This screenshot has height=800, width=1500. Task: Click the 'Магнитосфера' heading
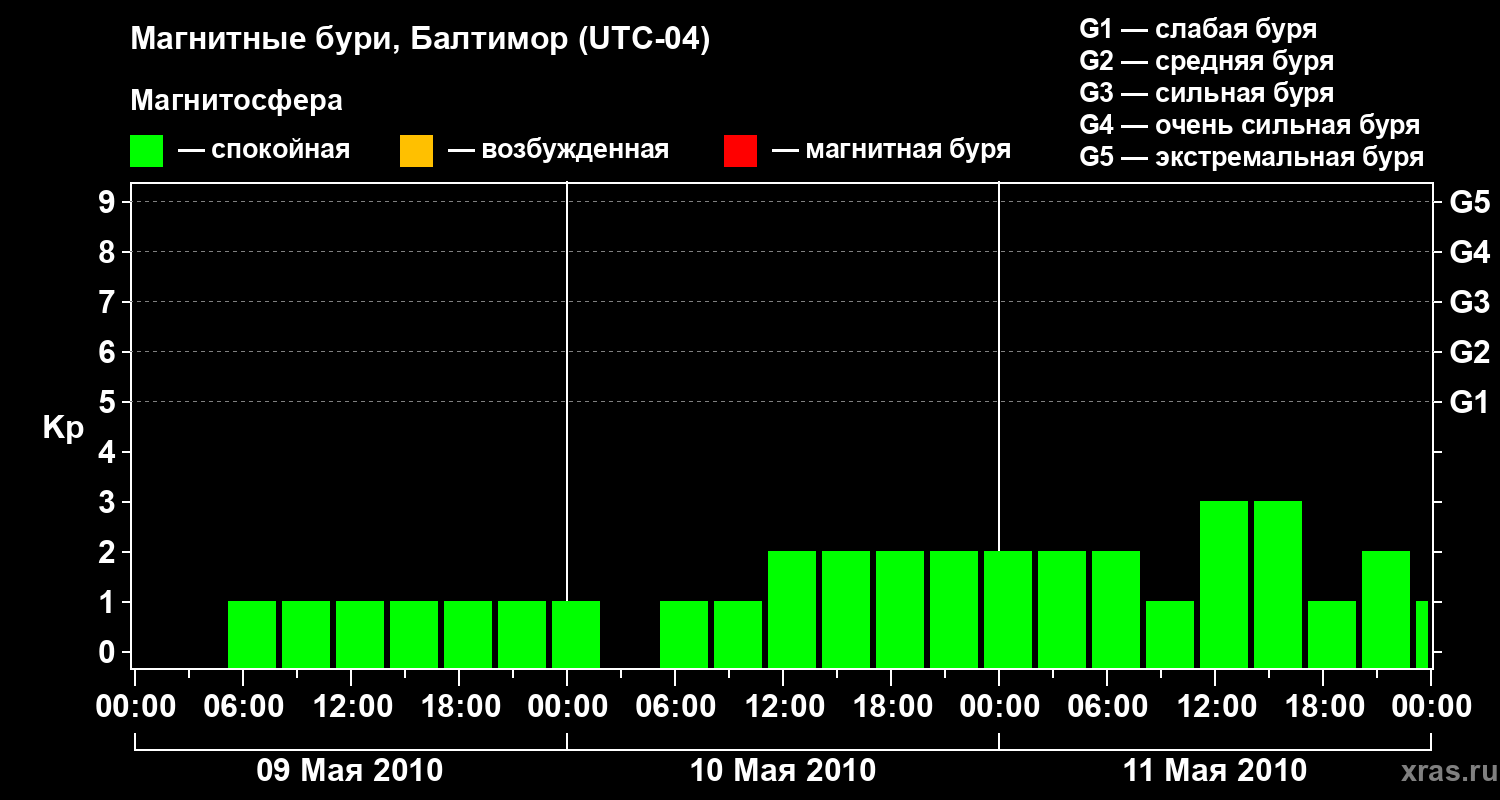point(237,101)
